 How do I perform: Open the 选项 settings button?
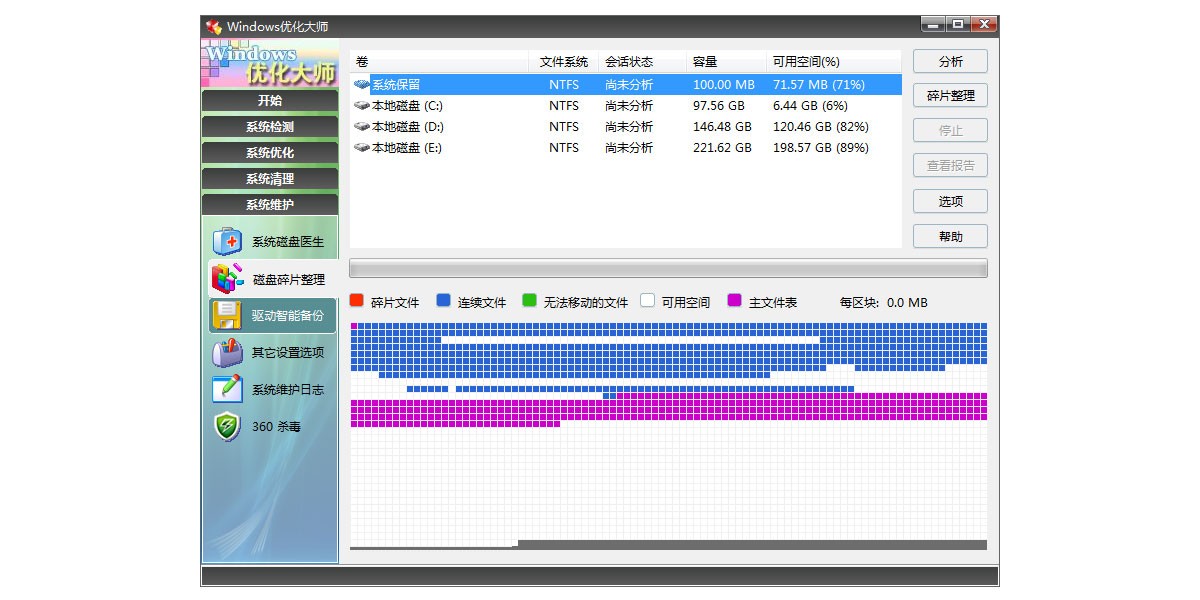950,201
